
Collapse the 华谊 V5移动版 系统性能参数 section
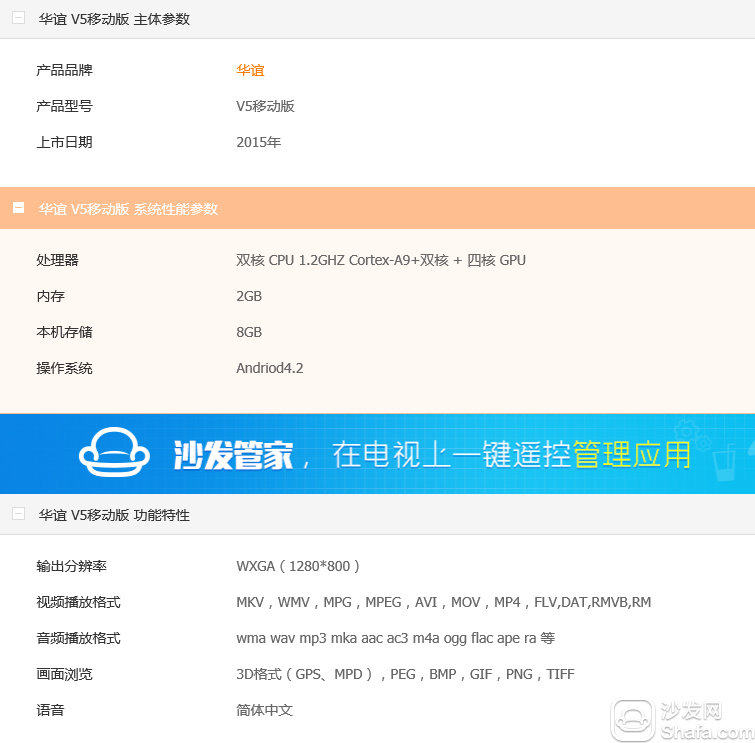click(x=18, y=208)
